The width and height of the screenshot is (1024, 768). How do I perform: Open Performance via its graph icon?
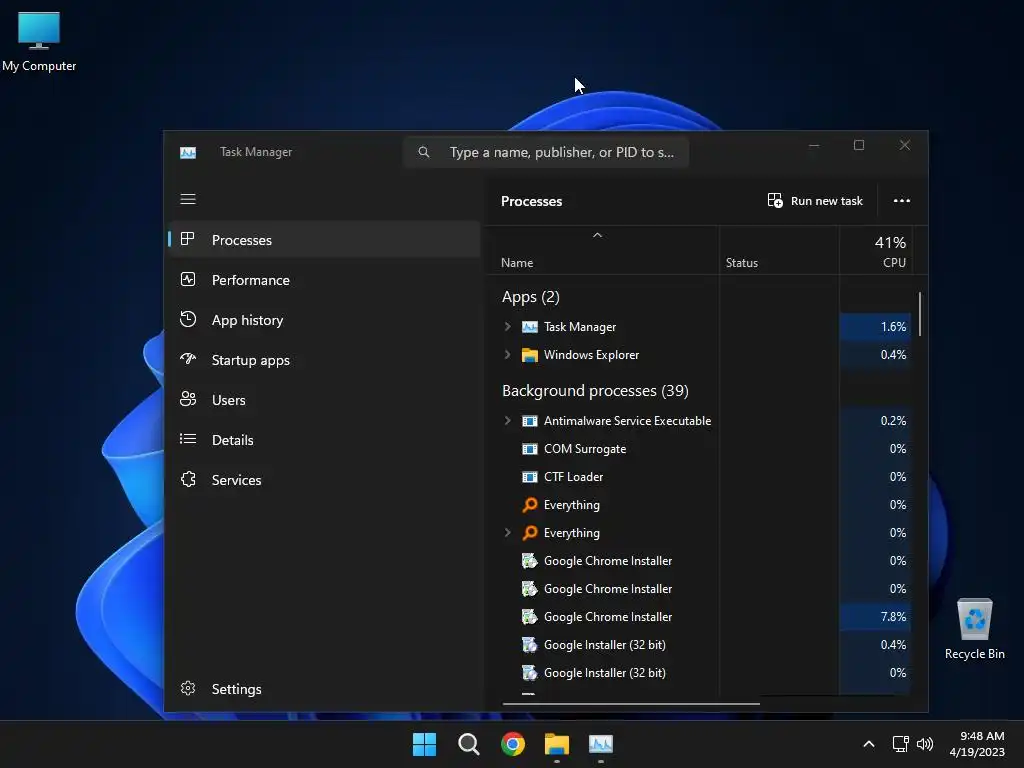[188, 280]
